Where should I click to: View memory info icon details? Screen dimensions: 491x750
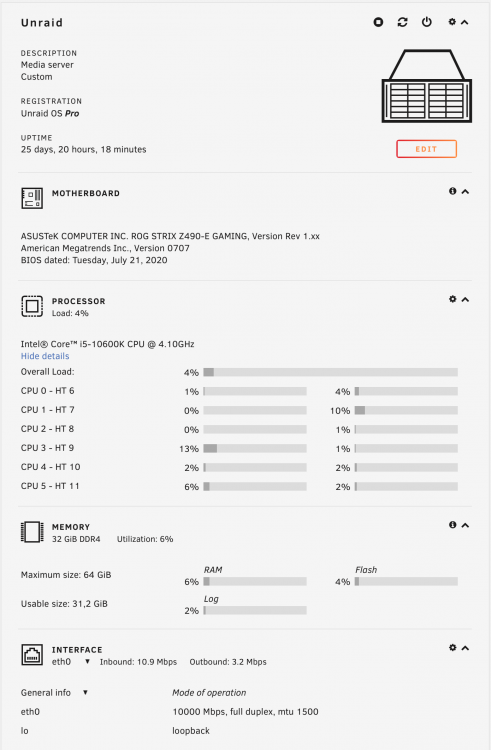pos(452,525)
